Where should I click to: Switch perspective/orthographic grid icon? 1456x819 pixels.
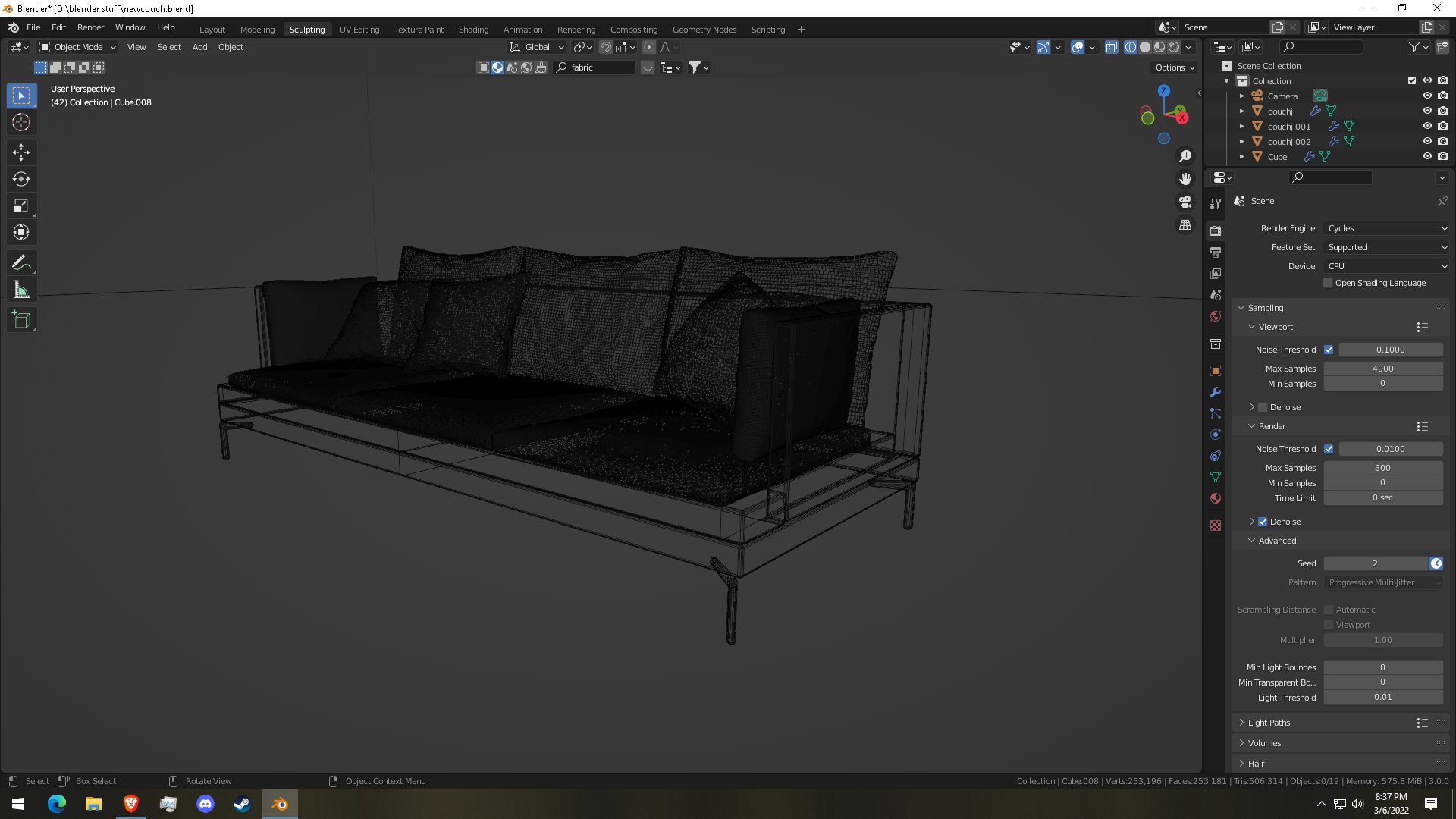(x=1185, y=224)
